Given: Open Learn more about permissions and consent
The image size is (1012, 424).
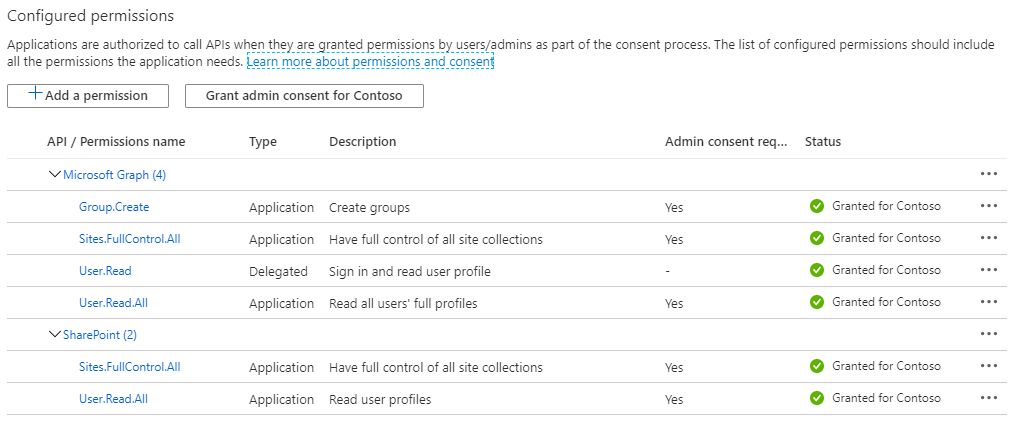Looking at the screenshot, I should coord(370,62).
